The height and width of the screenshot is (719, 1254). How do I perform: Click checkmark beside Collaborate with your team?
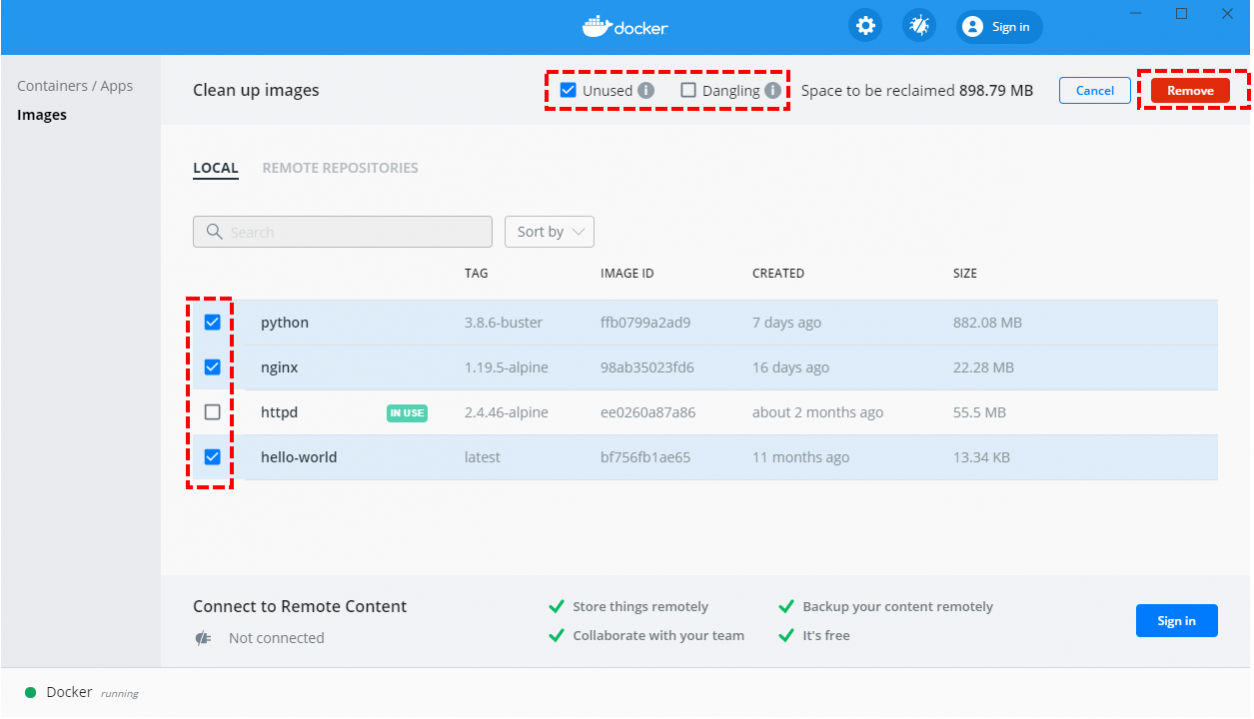[x=556, y=635]
